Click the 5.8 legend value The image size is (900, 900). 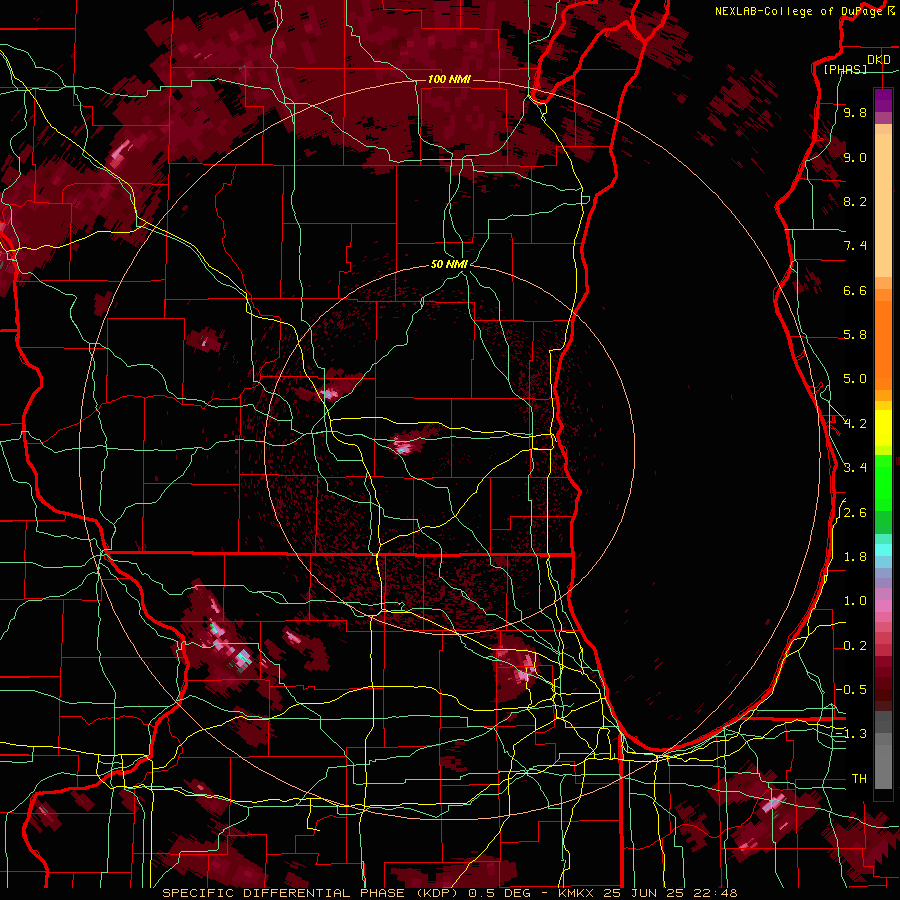pos(855,335)
